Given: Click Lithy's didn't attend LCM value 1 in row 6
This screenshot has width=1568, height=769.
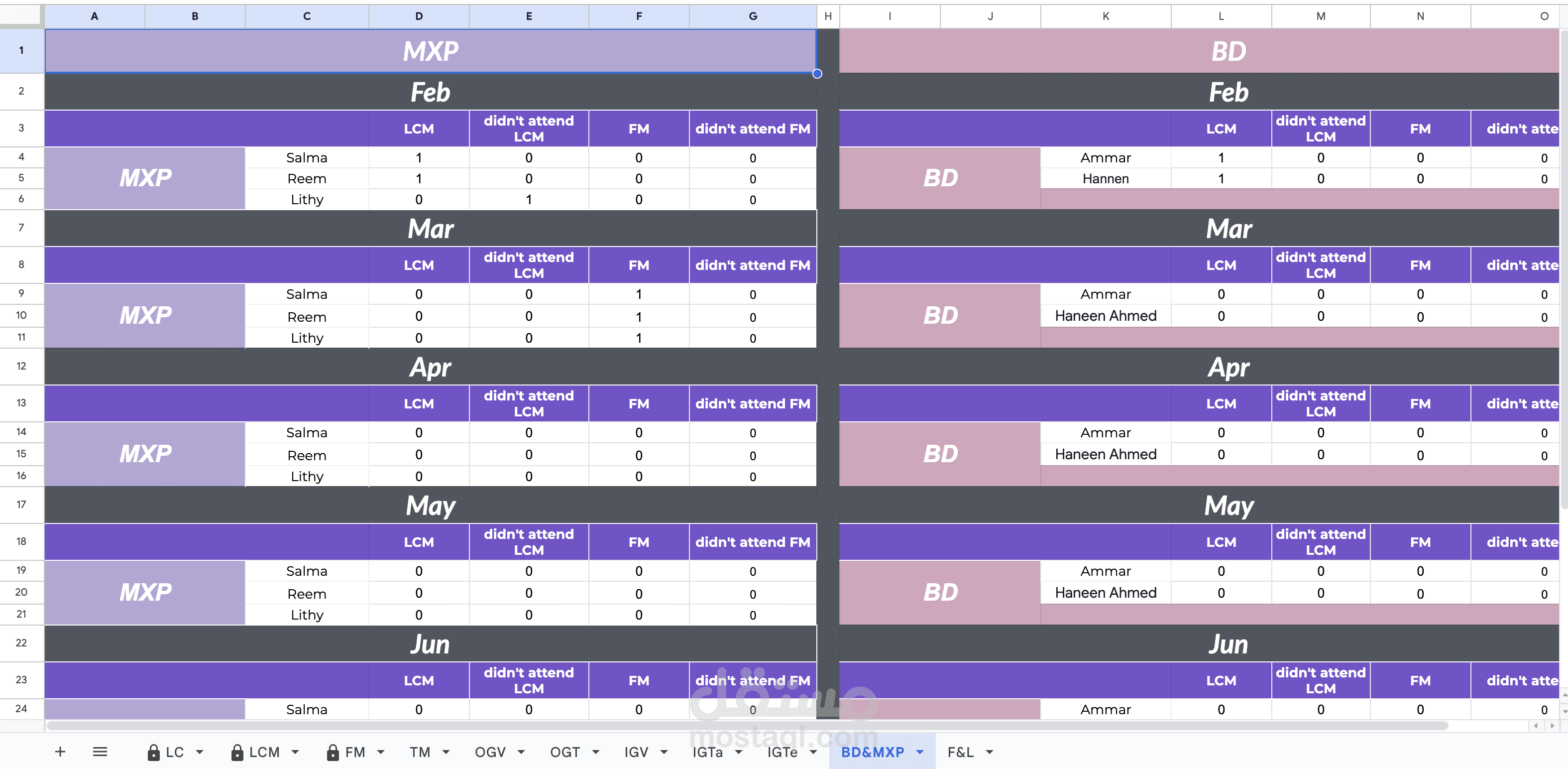Looking at the screenshot, I should point(528,199).
